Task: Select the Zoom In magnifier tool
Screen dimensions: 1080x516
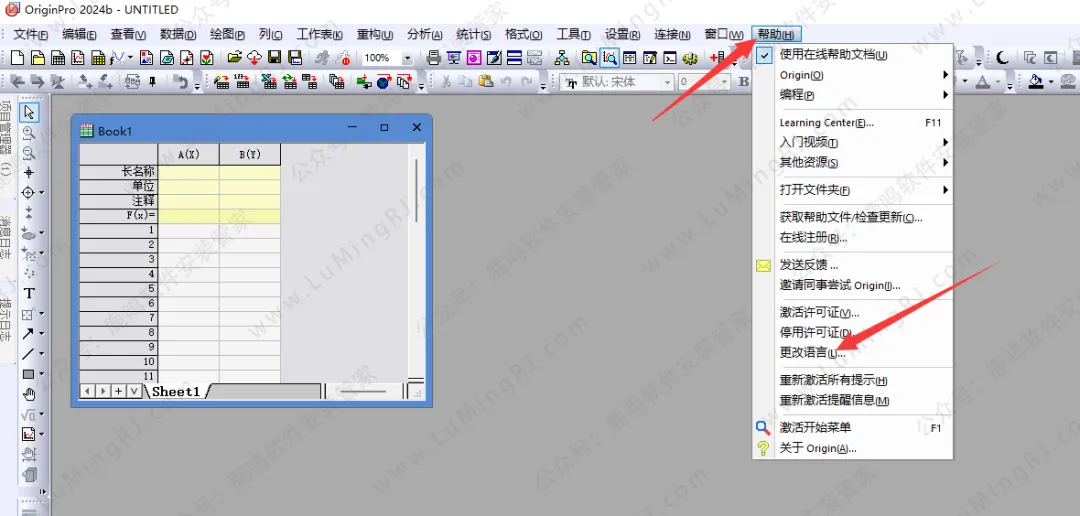Action: (29, 132)
